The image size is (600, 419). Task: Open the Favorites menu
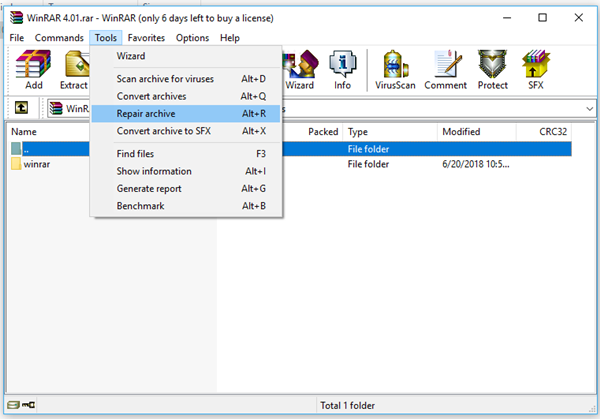coord(146,38)
